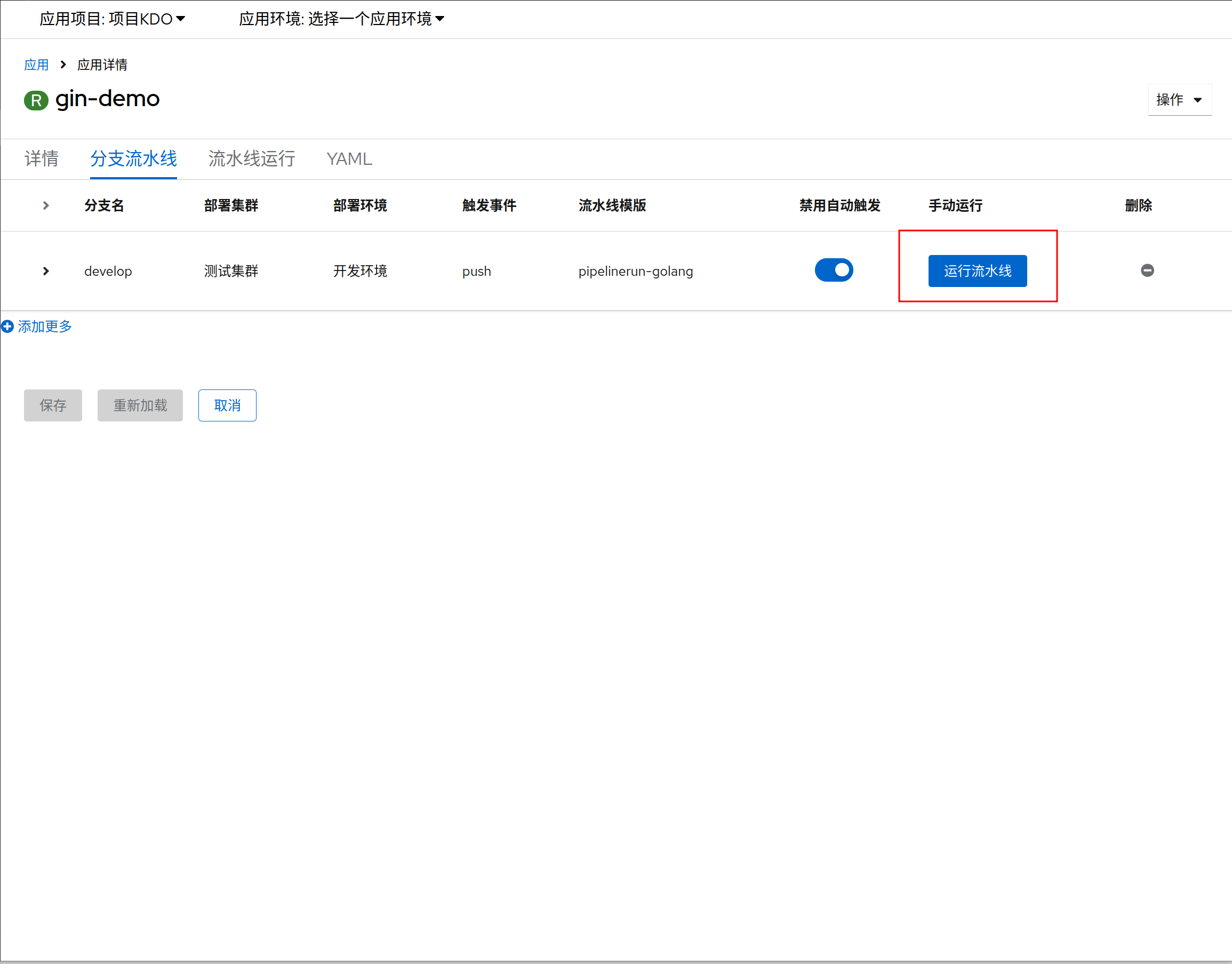Go to 应用 breadcrumb link
The width and height of the screenshot is (1232, 964).
tap(36, 65)
